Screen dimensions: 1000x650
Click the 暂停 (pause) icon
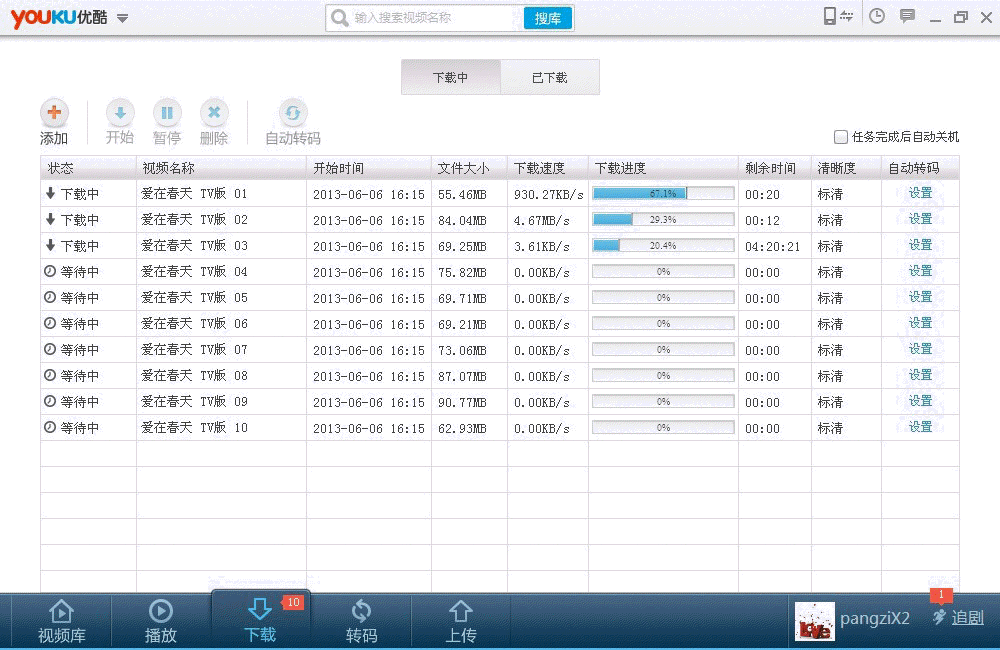click(167, 113)
